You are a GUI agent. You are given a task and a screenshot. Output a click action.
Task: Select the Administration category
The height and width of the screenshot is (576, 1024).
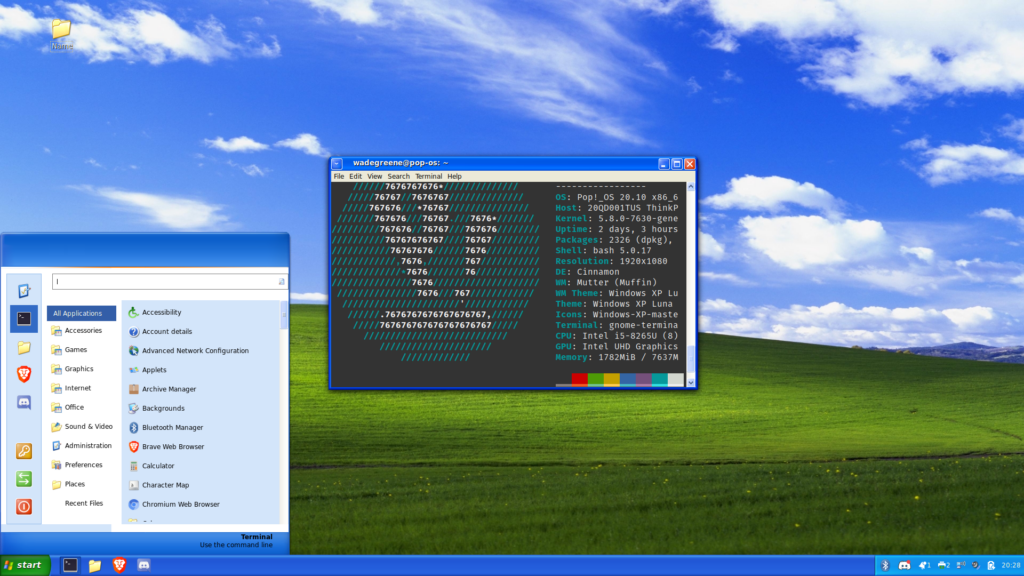click(x=81, y=445)
